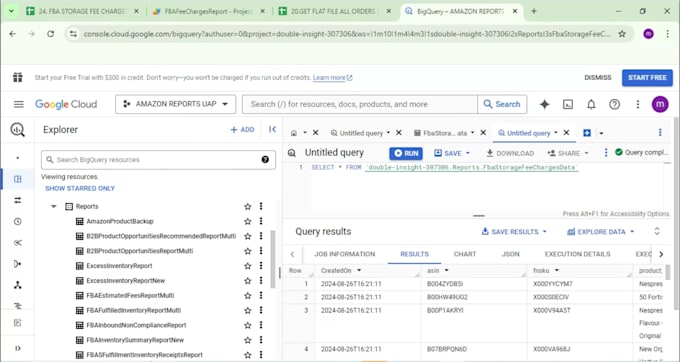Star the FBAEstimatedFeesReportMulti table

[x=248, y=296]
